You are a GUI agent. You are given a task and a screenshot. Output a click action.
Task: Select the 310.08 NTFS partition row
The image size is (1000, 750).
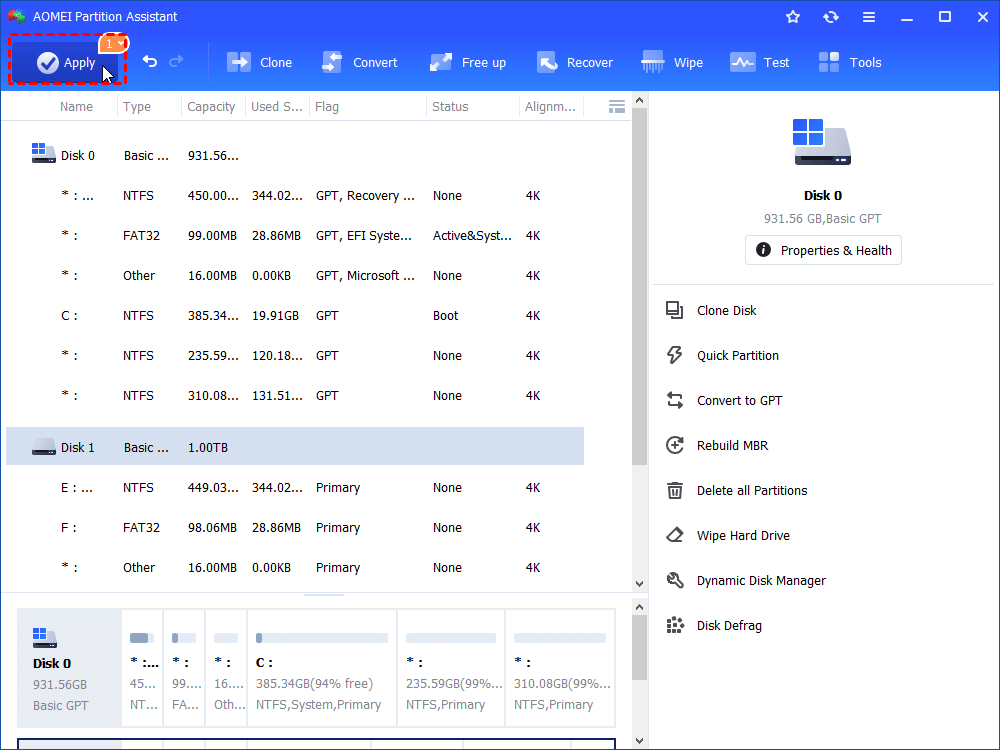(295, 395)
